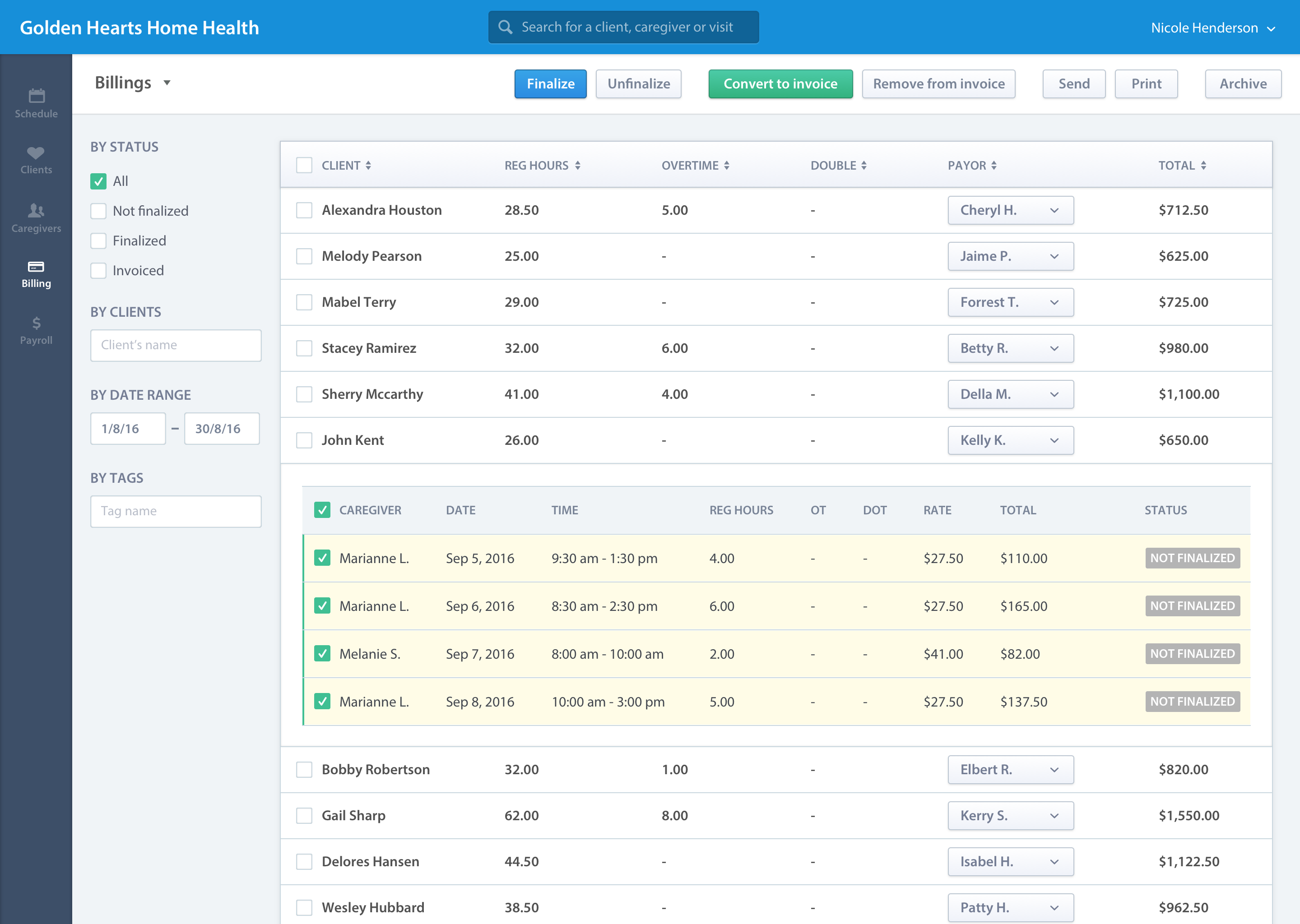Image resolution: width=1300 pixels, height=924 pixels.
Task: Sort by Overtime column arrows
Action: (727, 166)
